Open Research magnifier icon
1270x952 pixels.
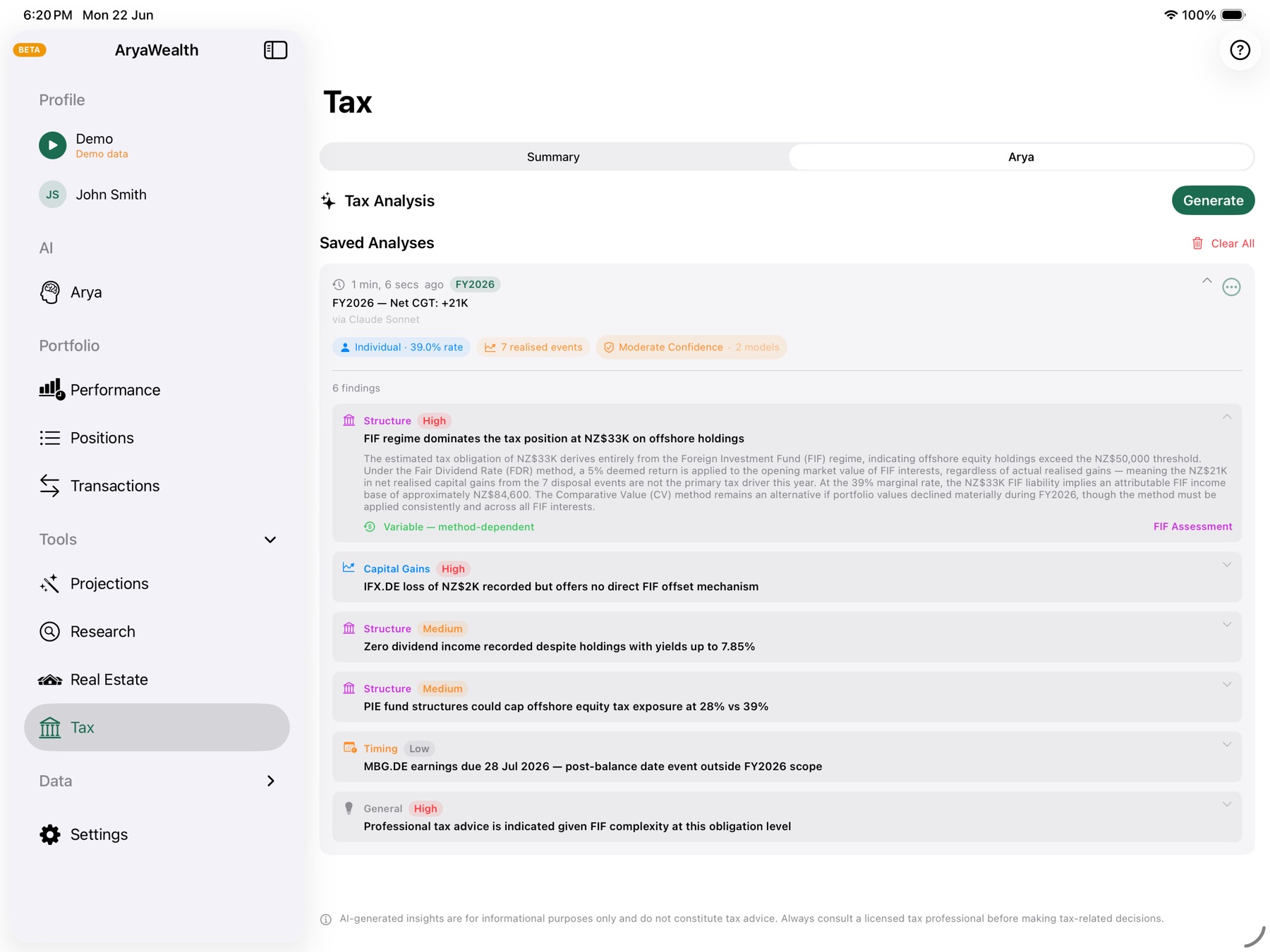49,632
